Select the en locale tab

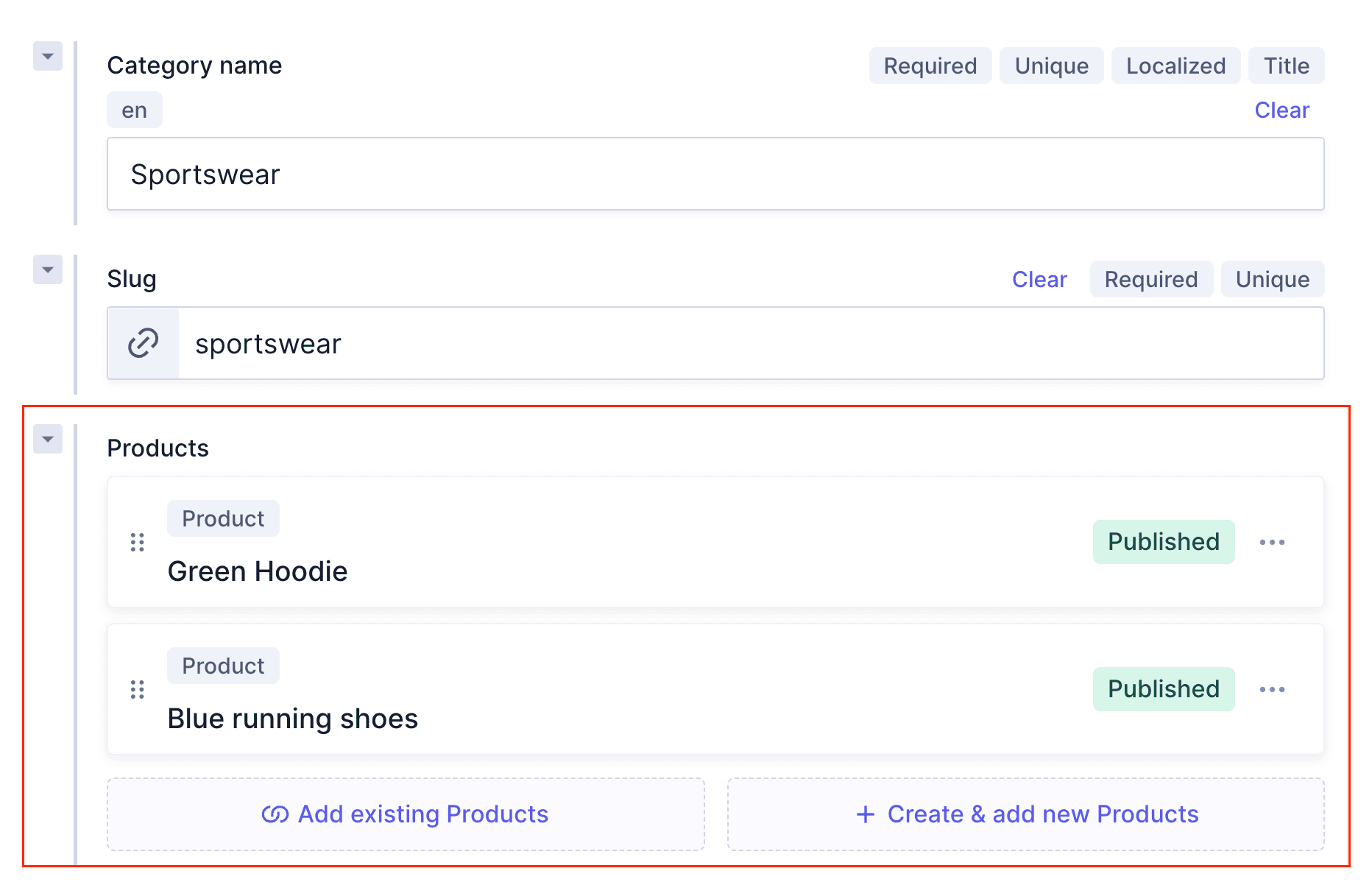pyautogui.click(x=134, y=110)
